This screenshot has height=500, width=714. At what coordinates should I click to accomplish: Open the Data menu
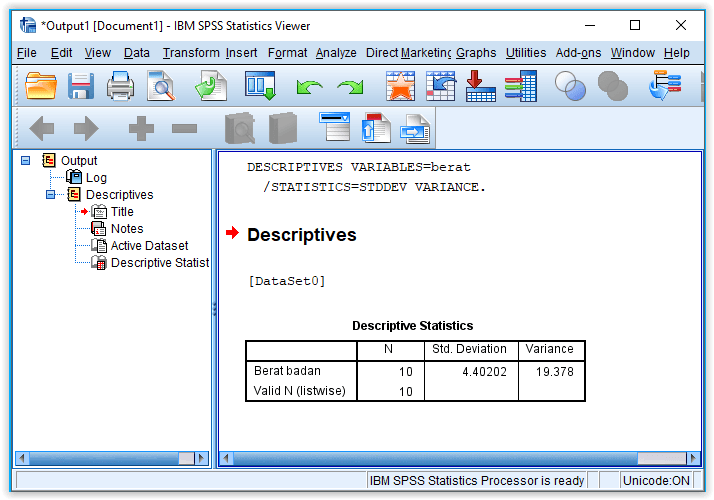coord(137,53)
